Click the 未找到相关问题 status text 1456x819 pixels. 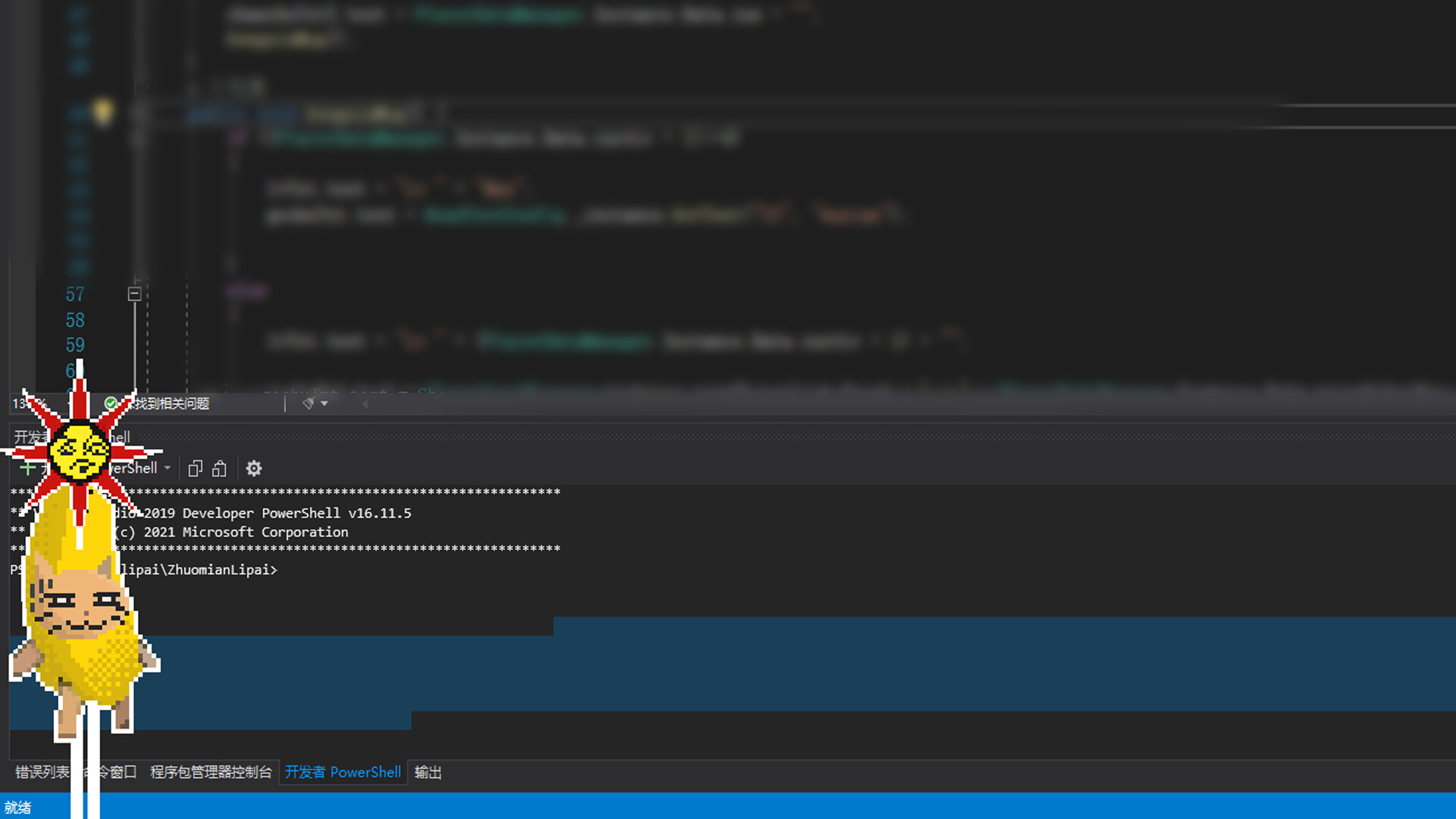[173, 403]
